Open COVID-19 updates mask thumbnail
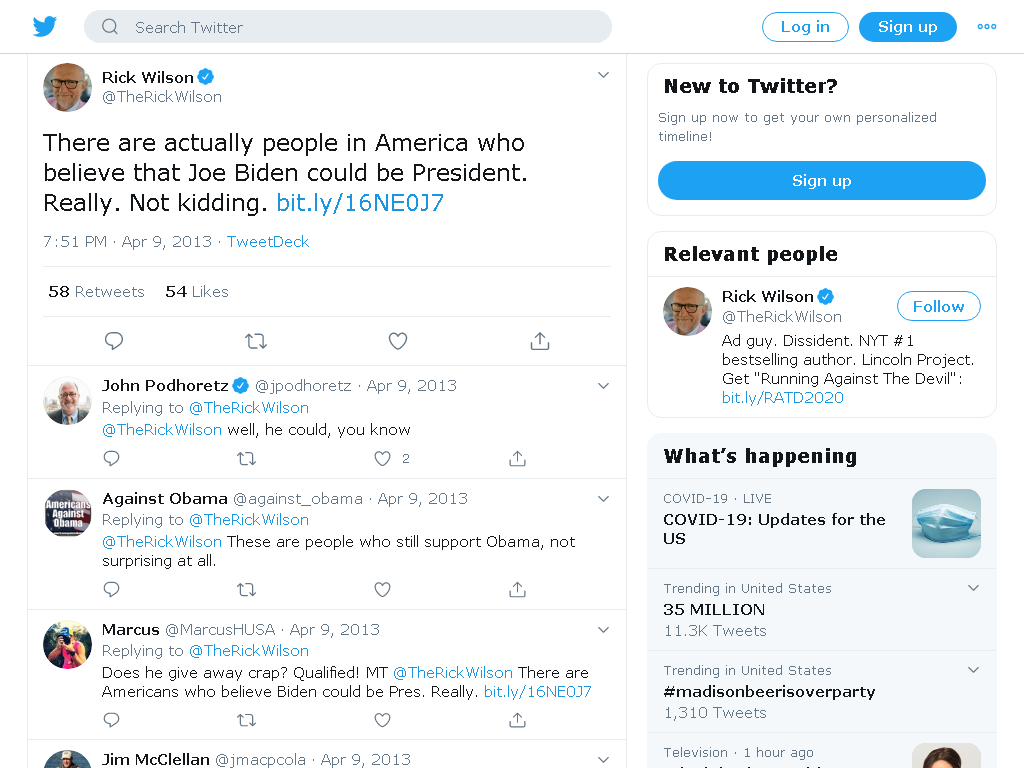 click(x=946, y=523)
